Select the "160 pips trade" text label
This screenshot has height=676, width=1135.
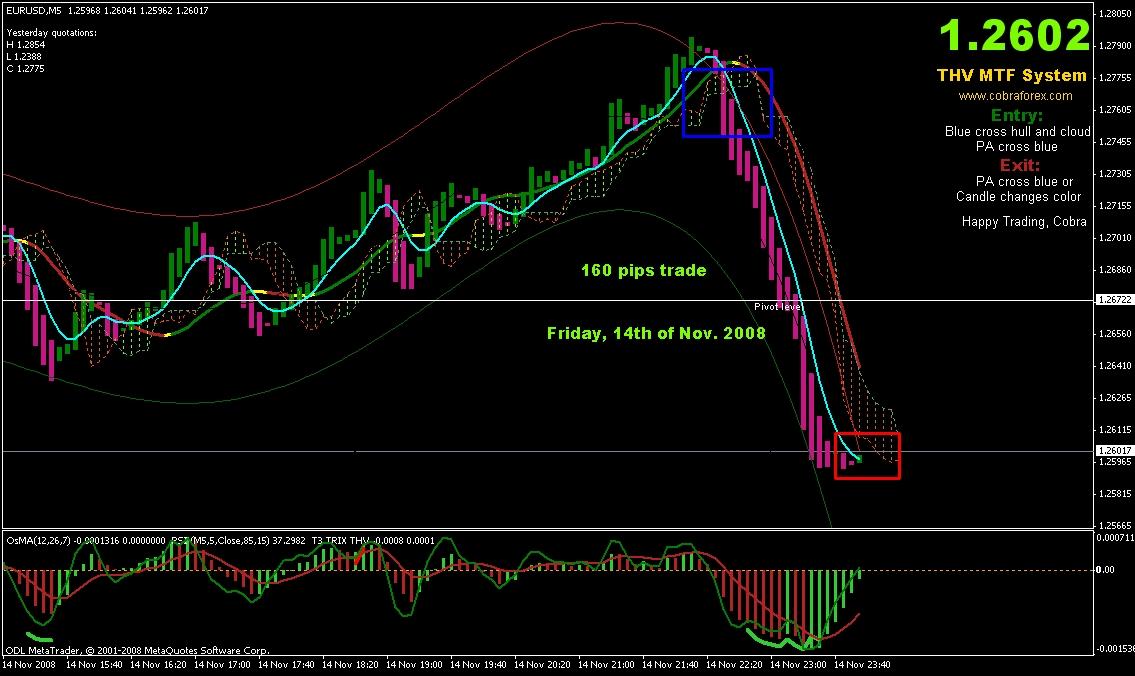coord(644,270)
